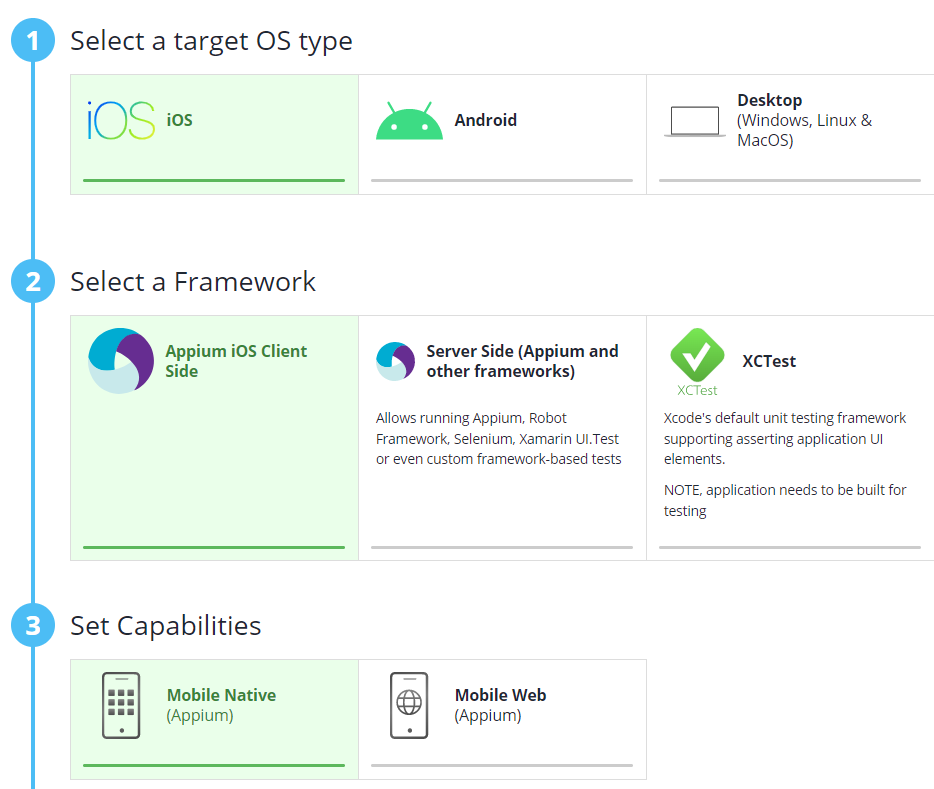Select Mobile Web (Appium) capability
Screen dimensions: 934x789
[x=500, y=705]
